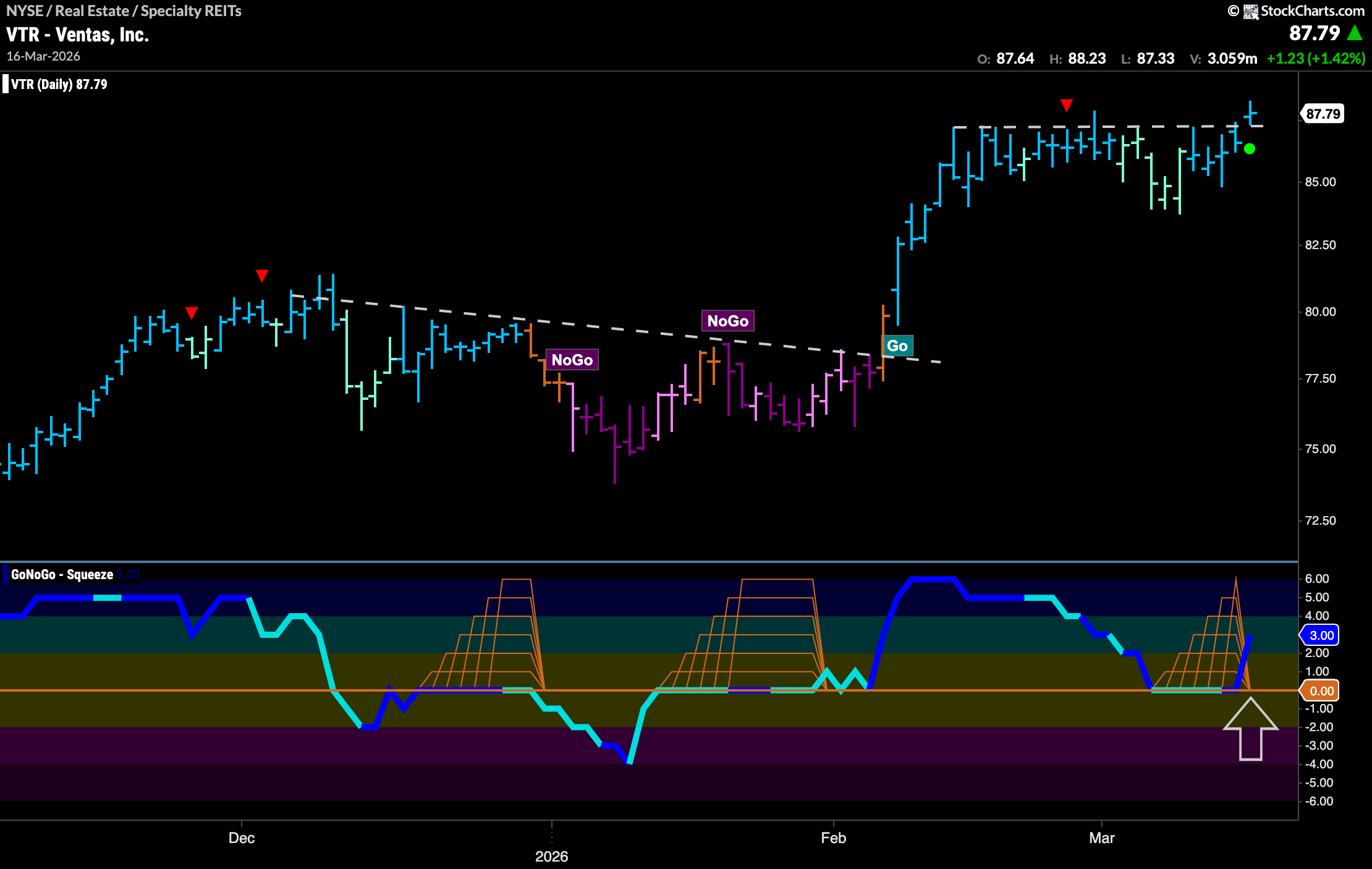Click the VTR (Daily) 87.79 legend
This screenshot has height=869, width=1372.
click(59, 84)
